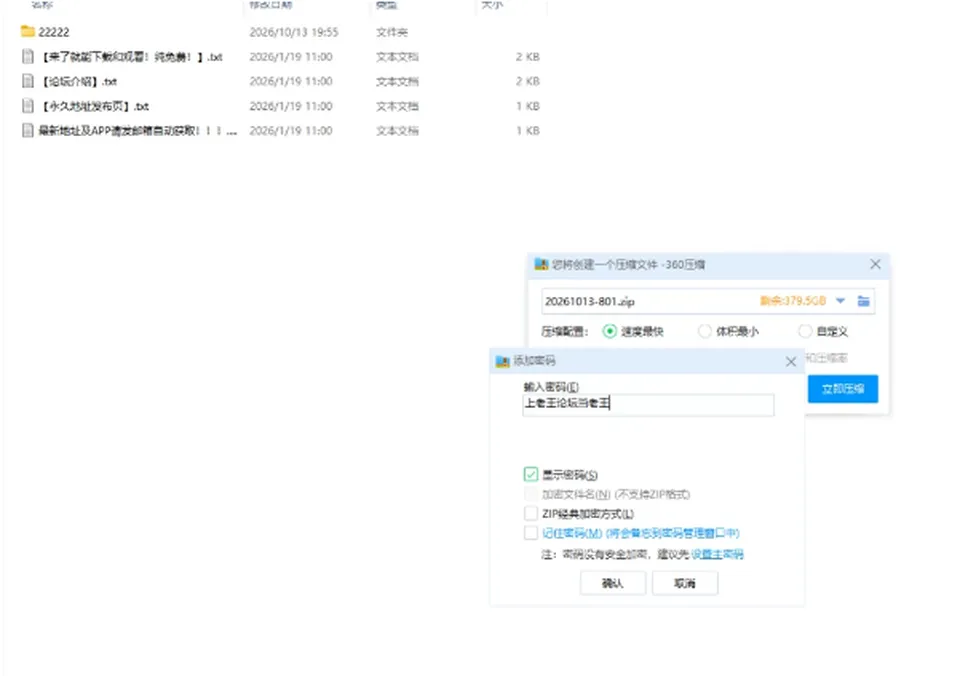Uncheck the 显示密码(S) checkbox

click(x=531, y=475)
